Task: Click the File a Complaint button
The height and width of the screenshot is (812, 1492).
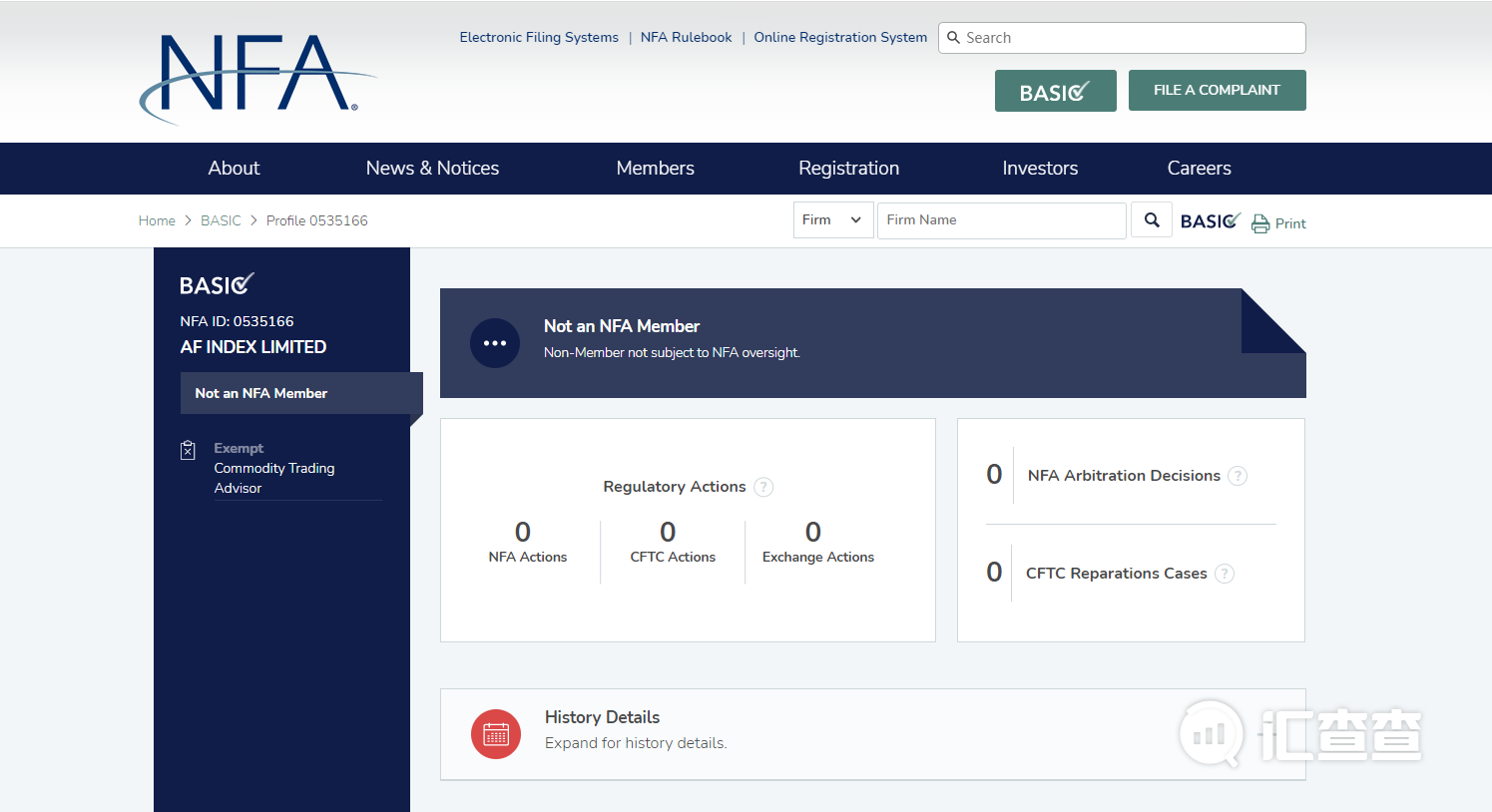Action: 1218,90
